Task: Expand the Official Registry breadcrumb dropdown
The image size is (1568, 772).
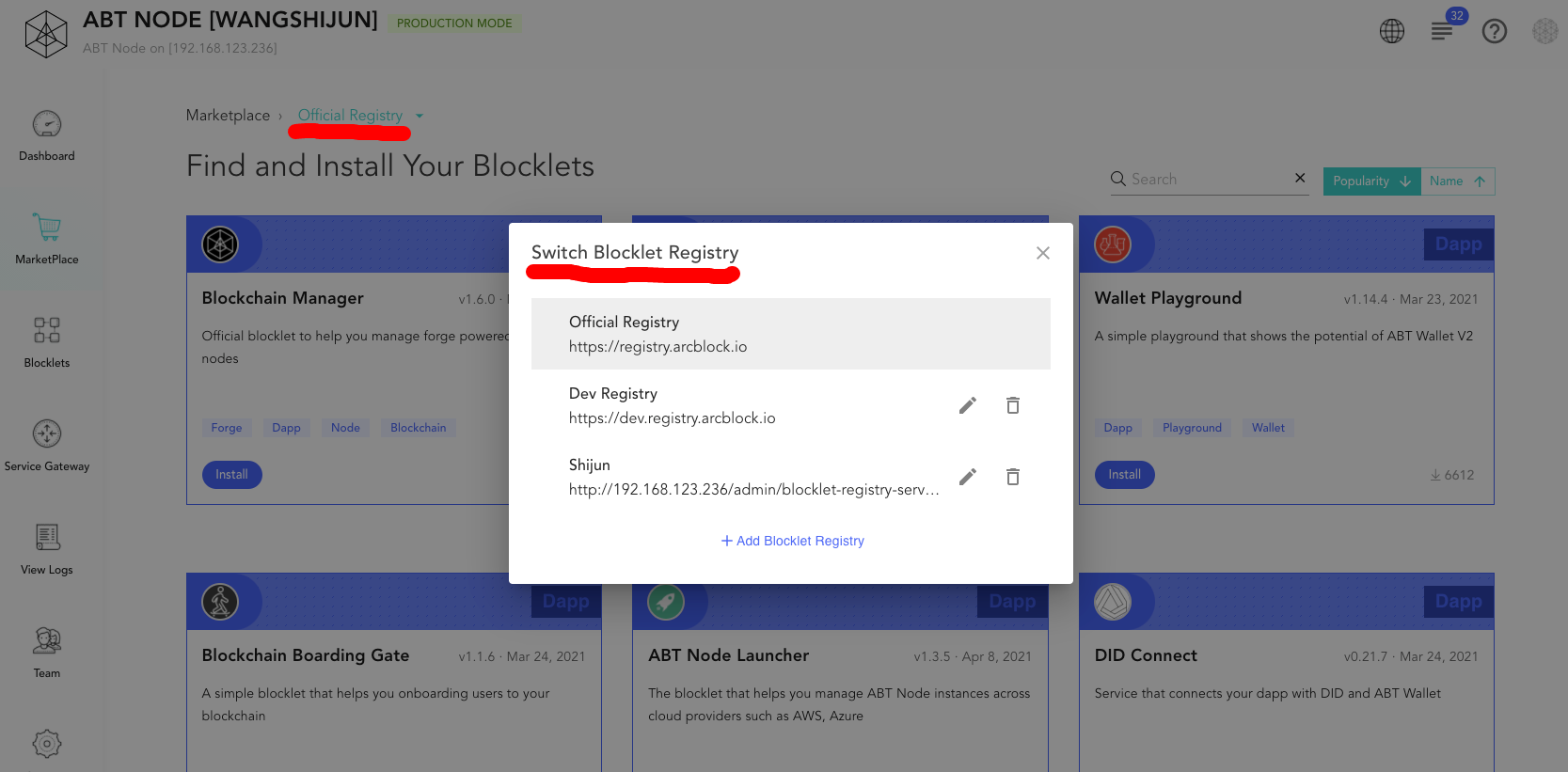Action: [420, 116]
